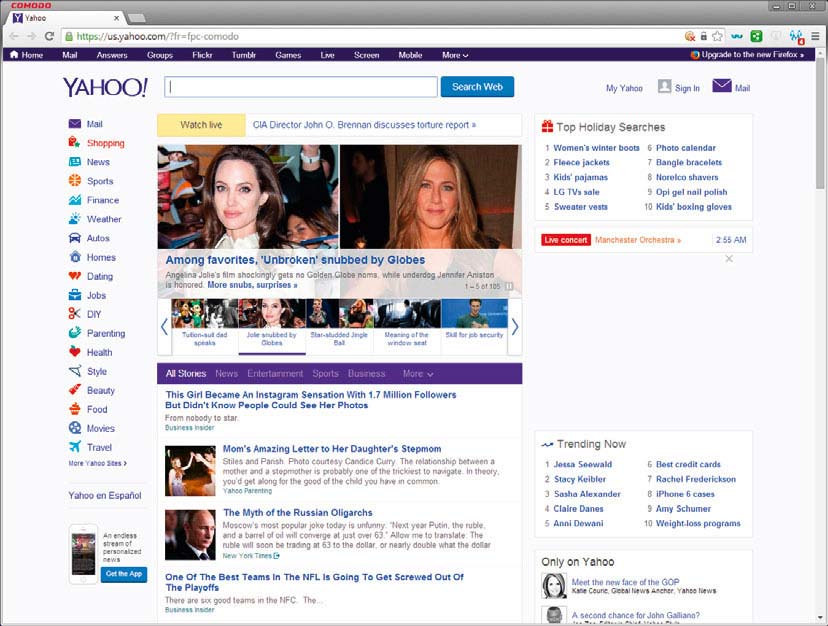Screen dimensions: 828x626
Task: Click the Finance chart icon
Action: tap(74, 200)
